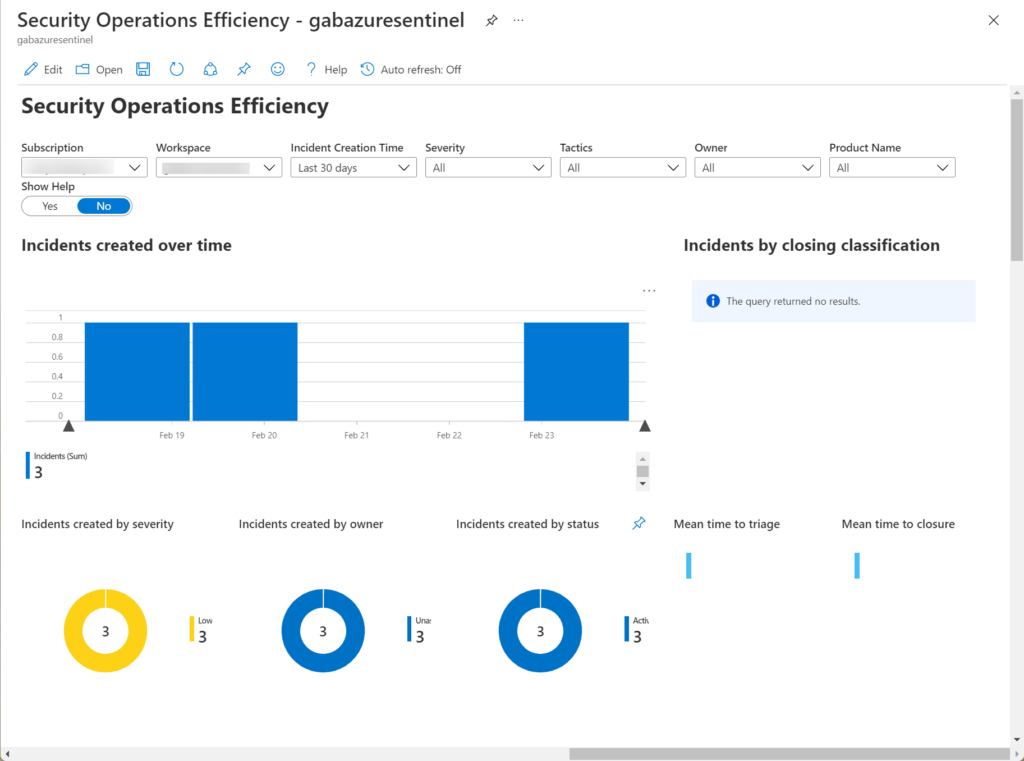Set Show Help to No
Screen dimensions: 1024x761
click(x=104, y=206)
